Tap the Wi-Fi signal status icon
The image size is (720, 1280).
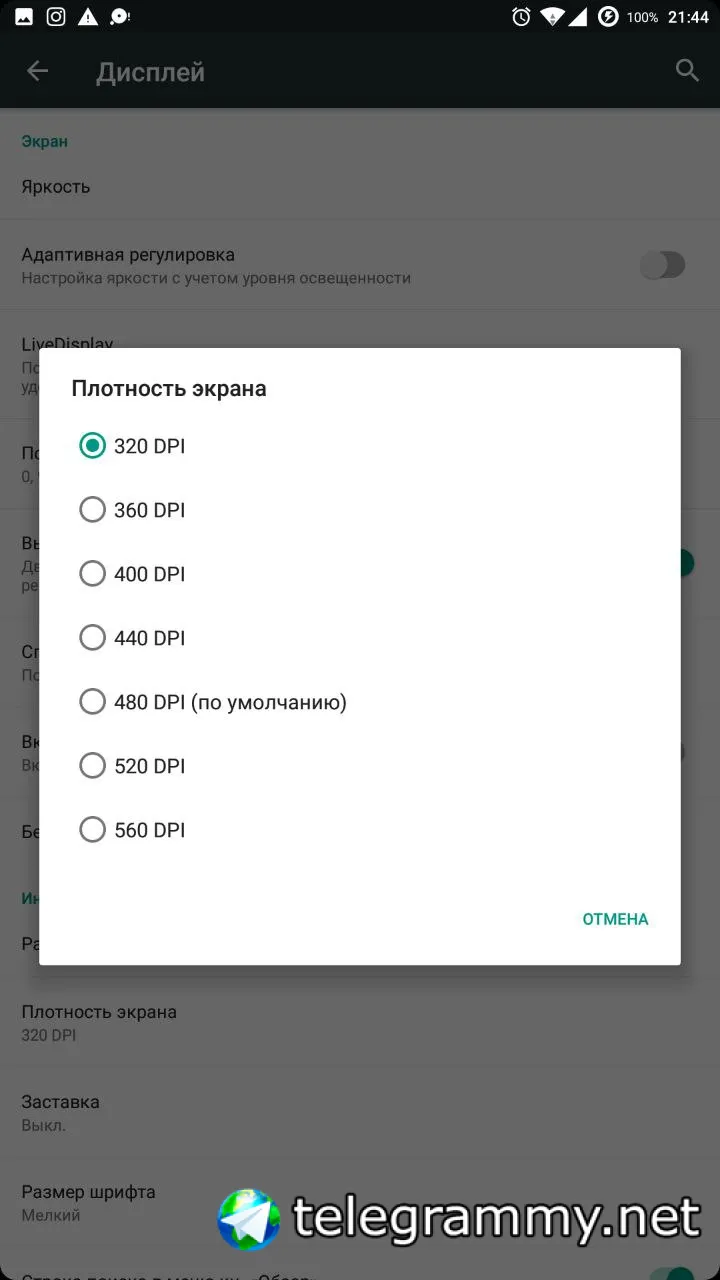pos(551,17)
